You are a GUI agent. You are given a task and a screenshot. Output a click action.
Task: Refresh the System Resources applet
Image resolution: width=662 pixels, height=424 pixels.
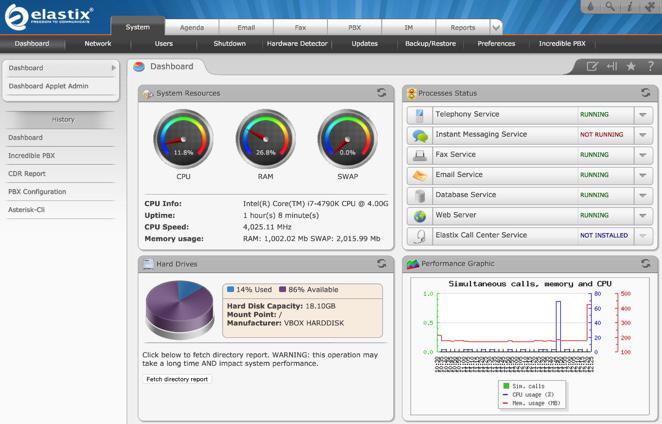(x=382, y=93)
